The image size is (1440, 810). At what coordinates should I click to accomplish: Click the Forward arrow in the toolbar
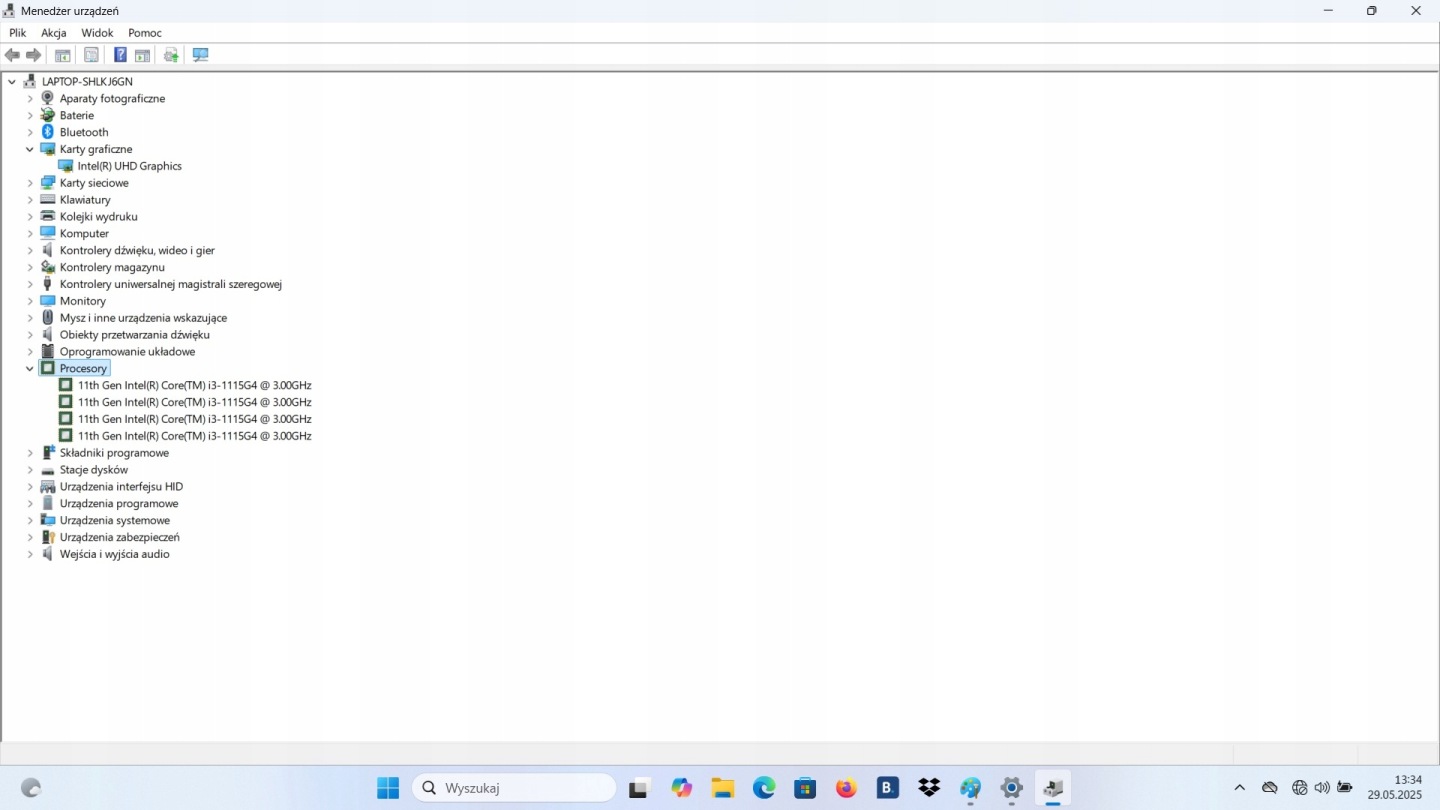click(33, 55)
